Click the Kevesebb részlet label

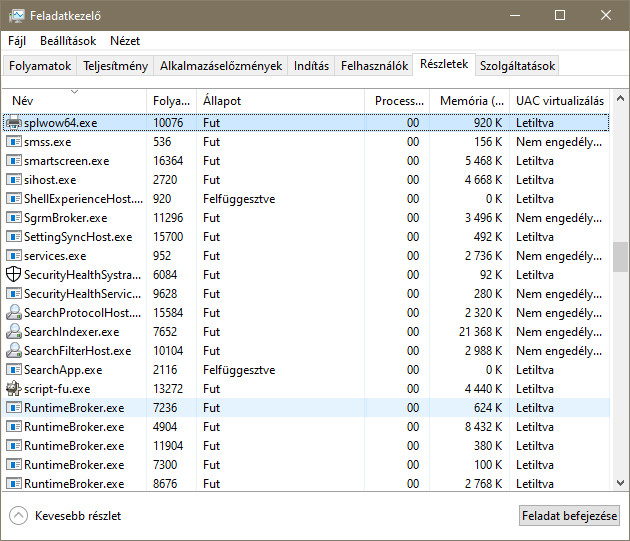tap(78, 516)
